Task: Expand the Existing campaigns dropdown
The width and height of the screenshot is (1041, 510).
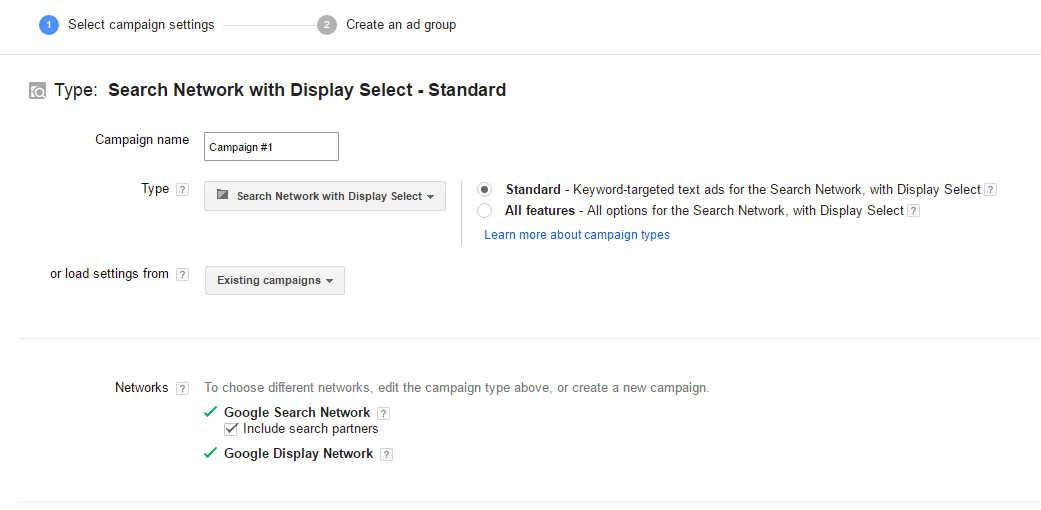Action: (x=275, y=280)
